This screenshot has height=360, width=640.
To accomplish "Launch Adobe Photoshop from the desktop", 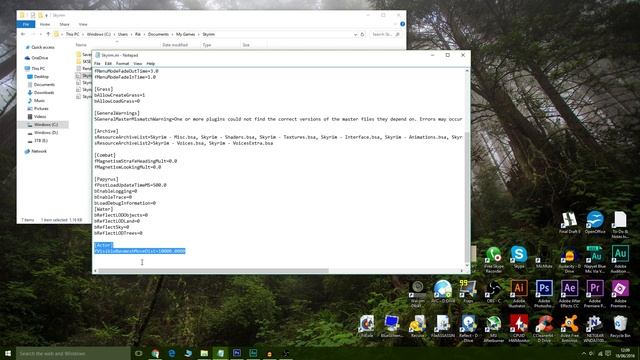I will click(x=544, y=293).
